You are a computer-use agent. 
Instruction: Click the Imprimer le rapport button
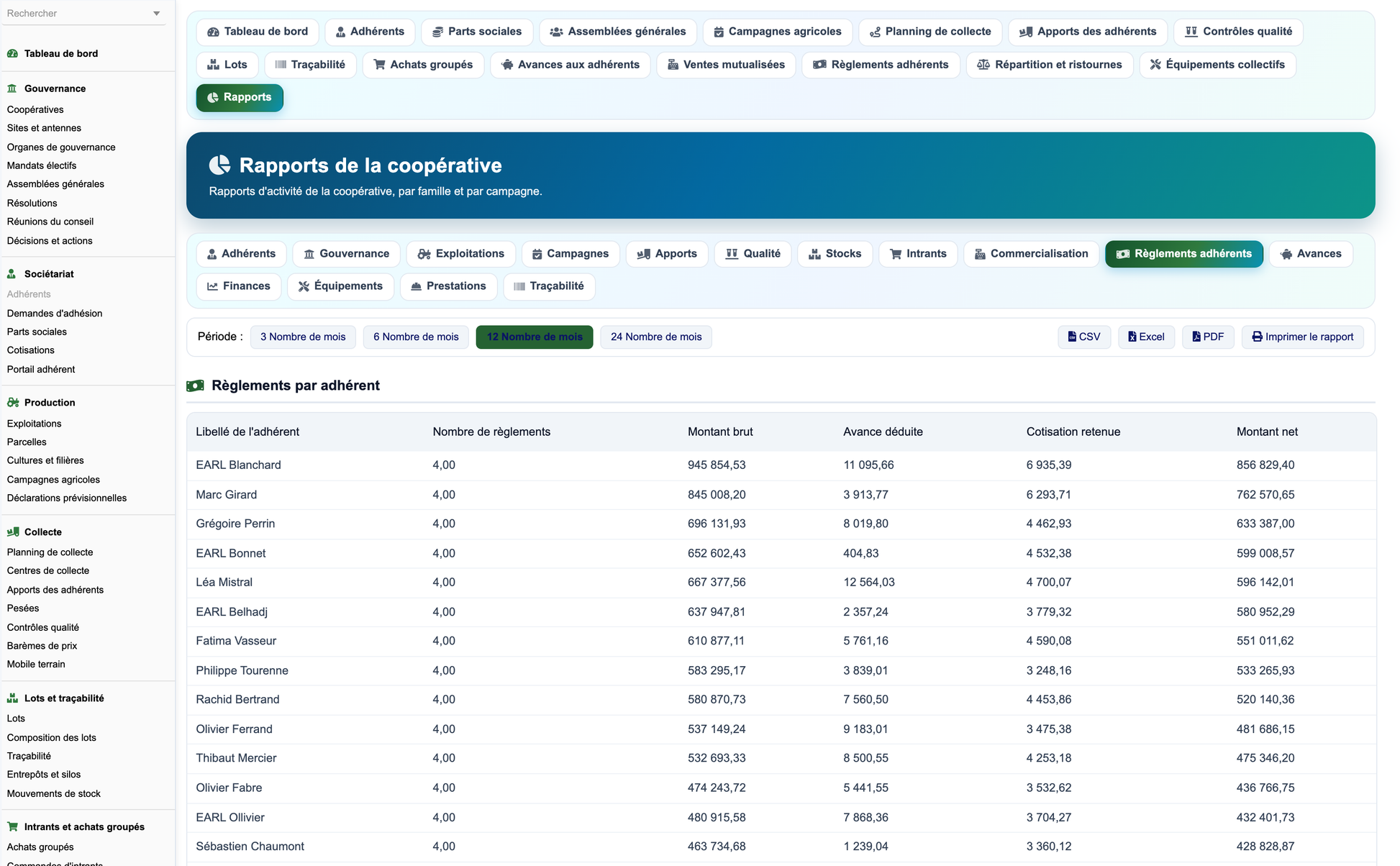[x=1303, y=337]
